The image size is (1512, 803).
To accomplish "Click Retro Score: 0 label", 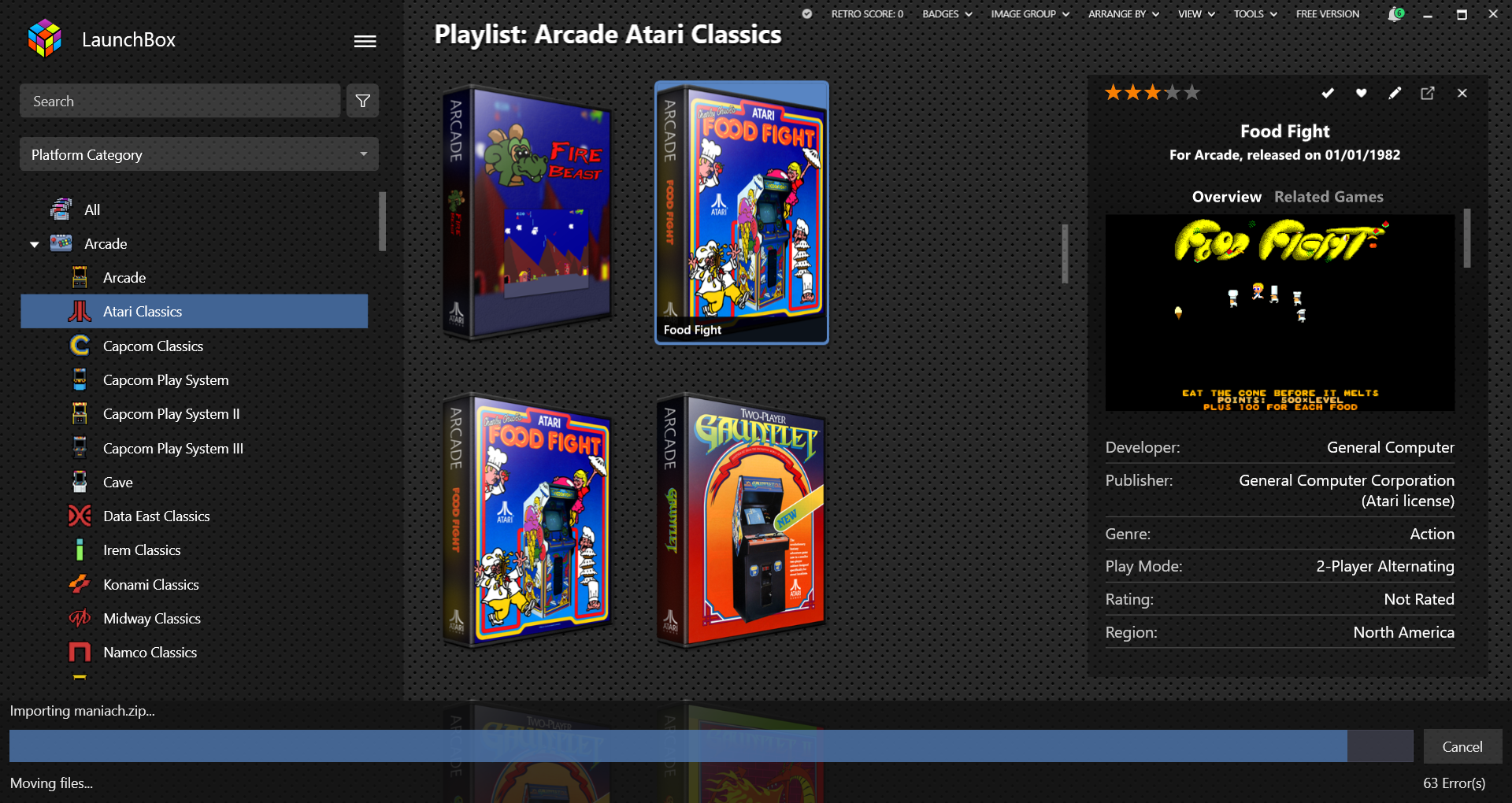I will click(x=867, y=13).
